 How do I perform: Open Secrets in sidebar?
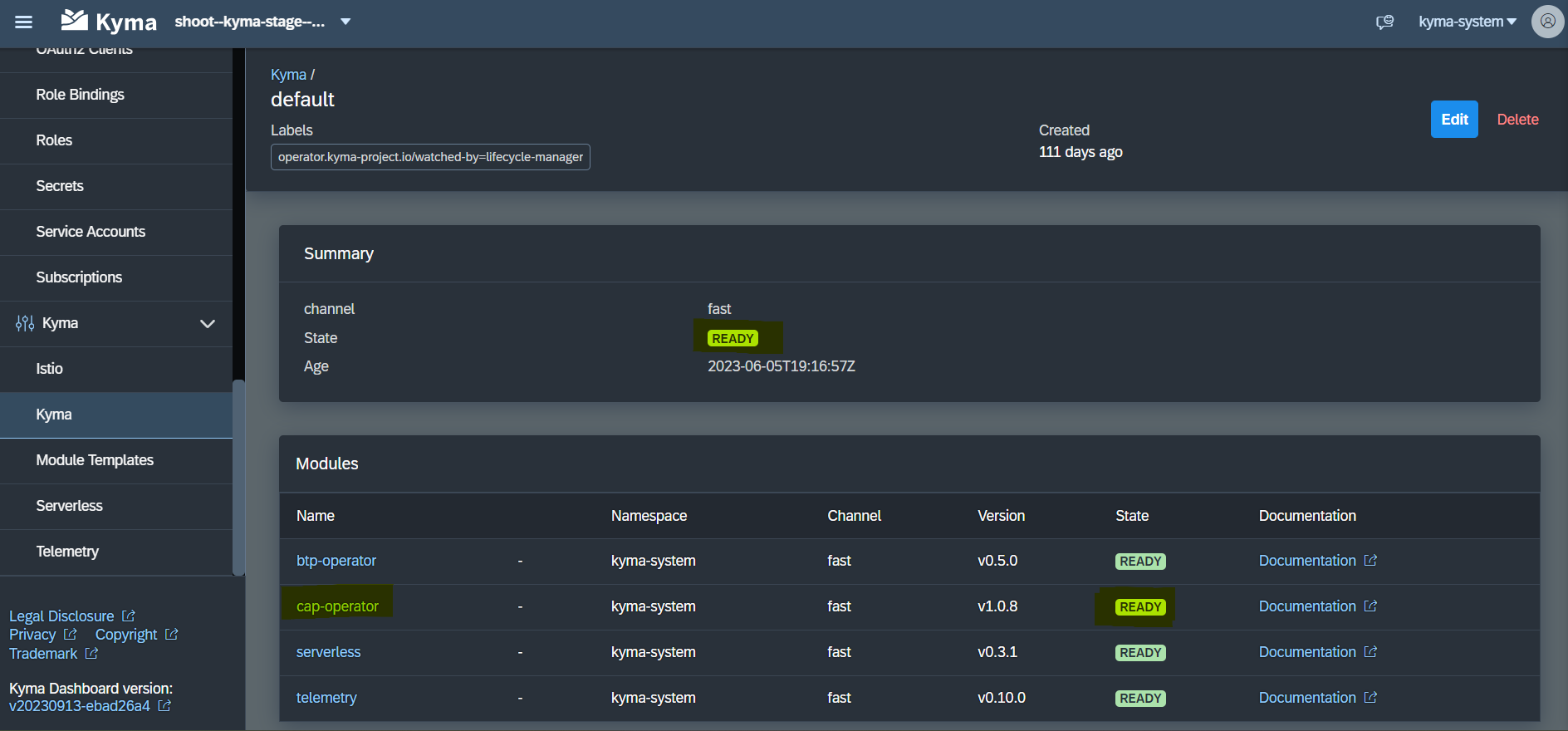[x=116, y=186]
